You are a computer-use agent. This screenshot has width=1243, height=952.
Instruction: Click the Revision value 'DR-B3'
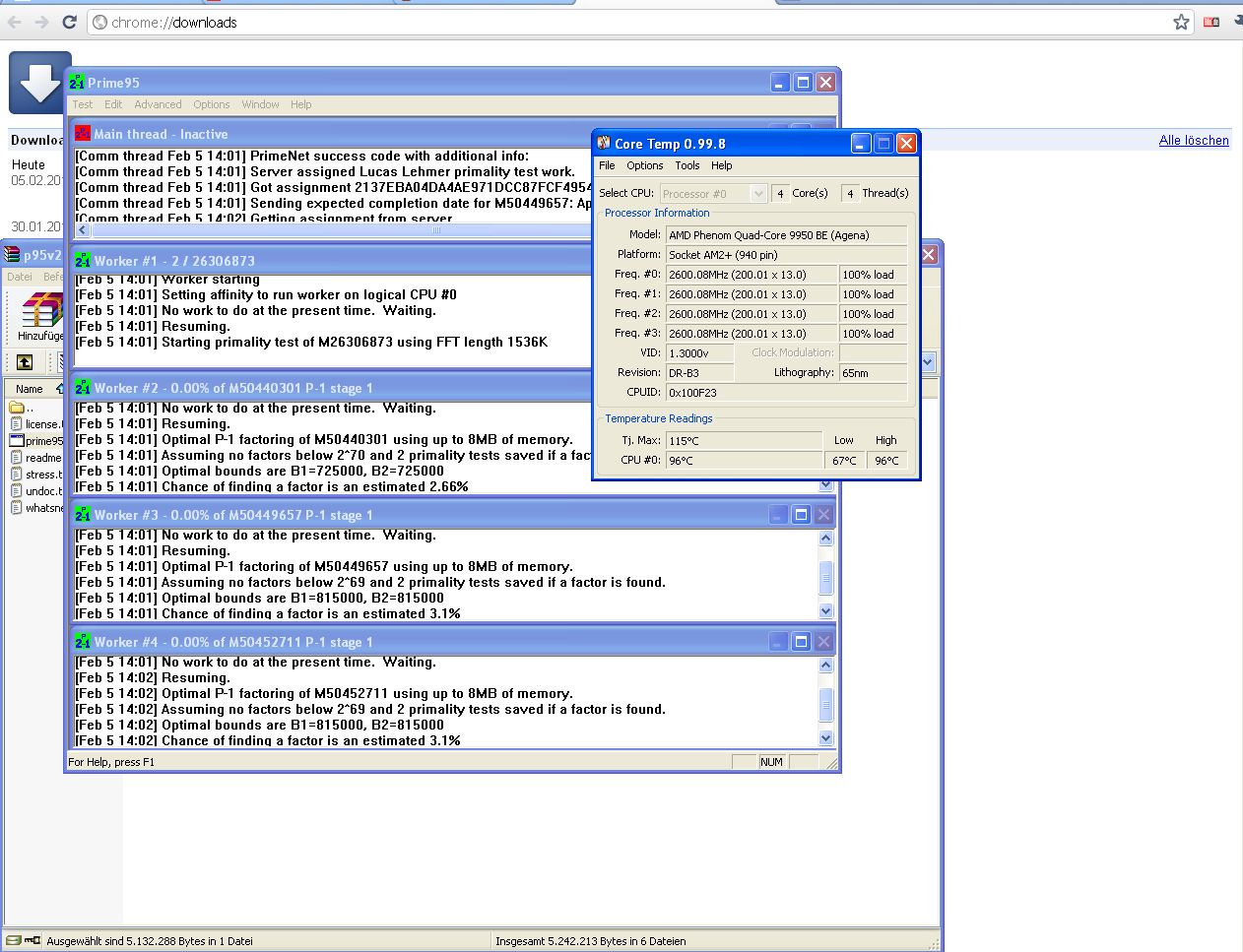click(x=699, y=373)
